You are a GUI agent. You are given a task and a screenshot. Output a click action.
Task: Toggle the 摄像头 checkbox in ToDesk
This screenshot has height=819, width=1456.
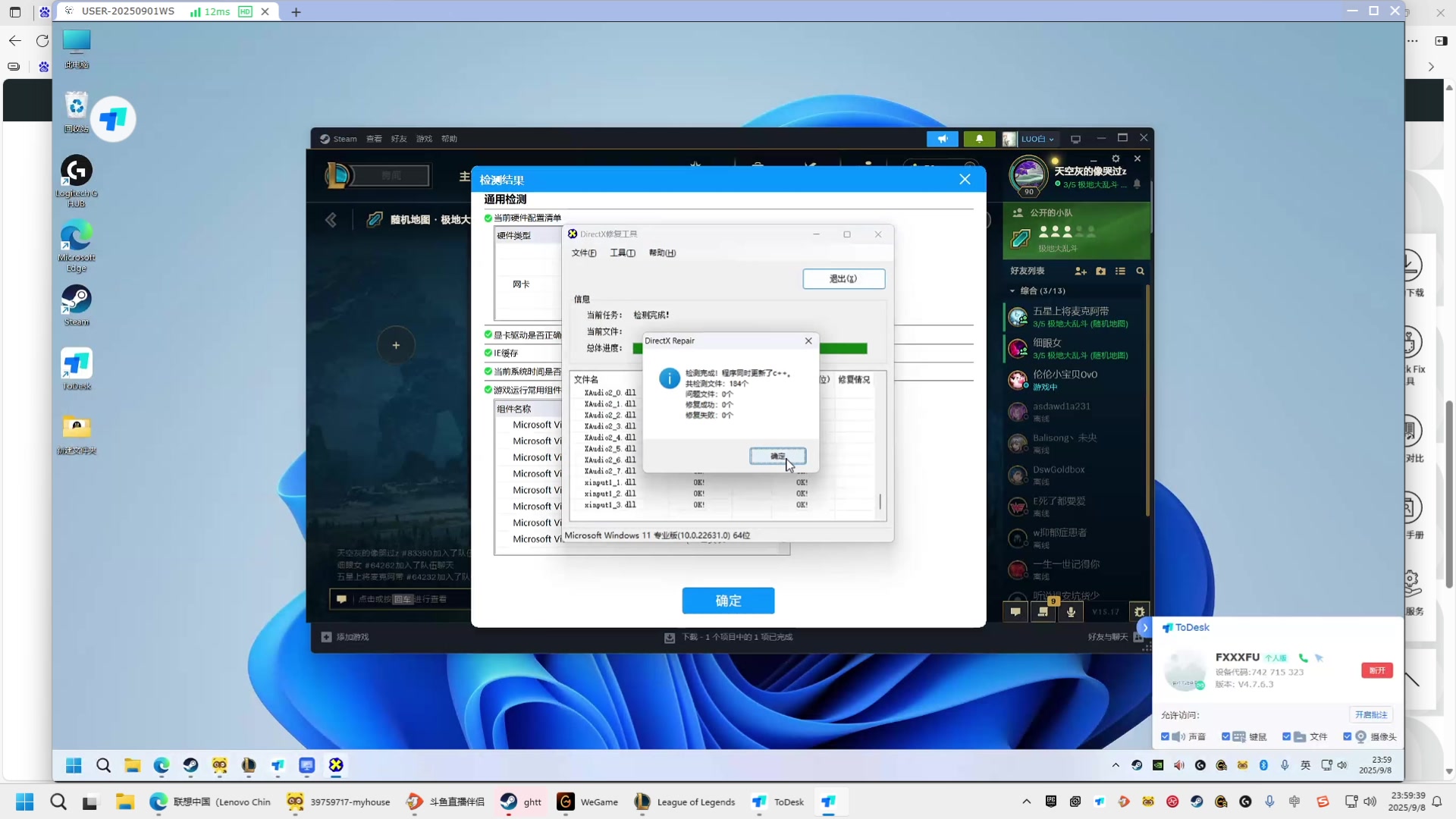[1347, 736]
